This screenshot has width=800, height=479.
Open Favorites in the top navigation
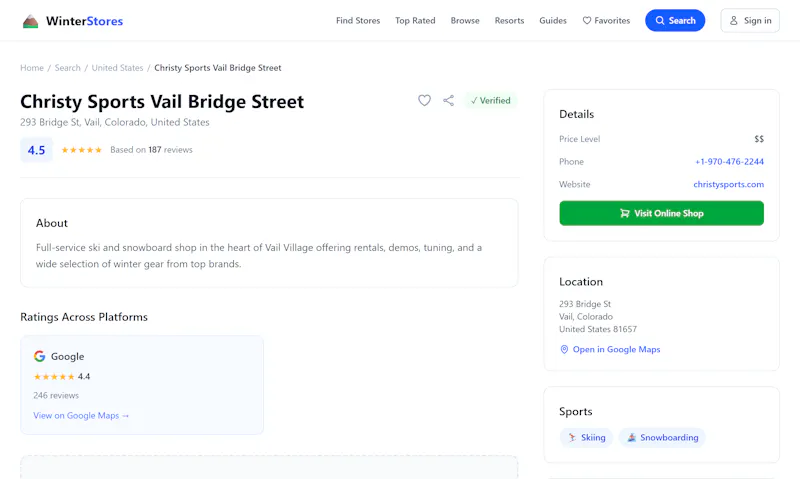click(x=606, y=20)
